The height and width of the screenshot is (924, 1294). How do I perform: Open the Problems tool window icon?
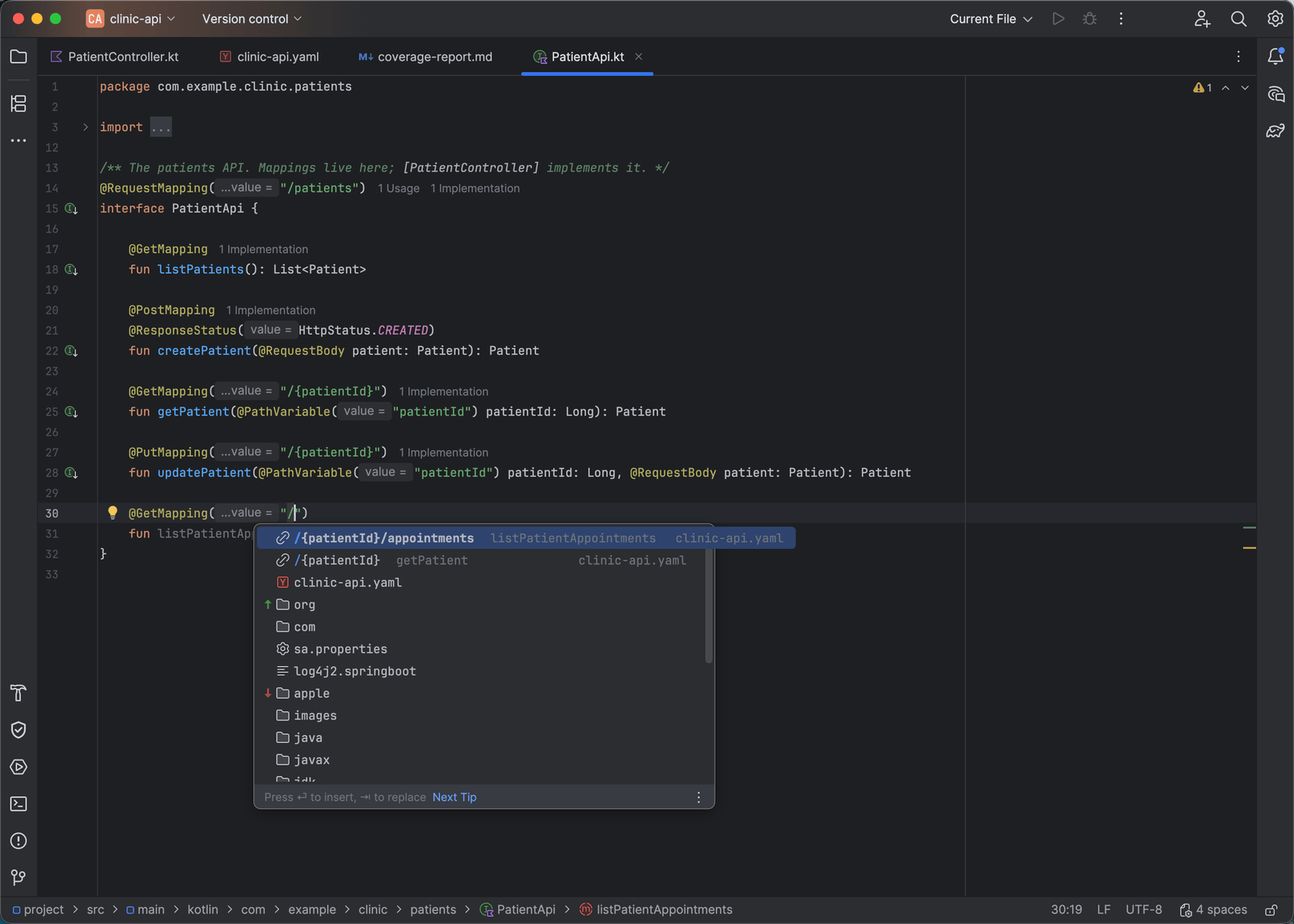point(19,841)
